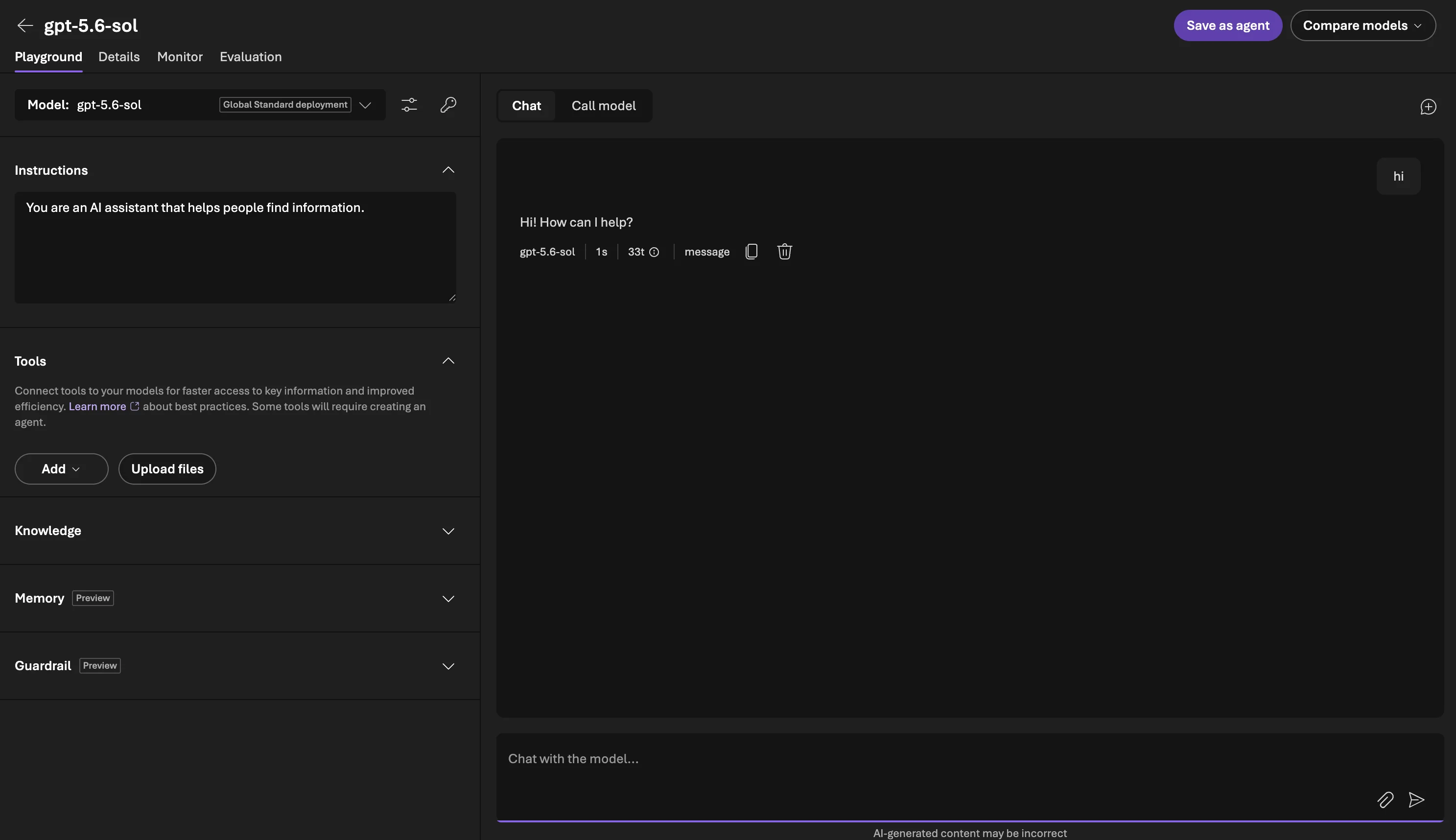Image resolution: width=1456 pixels, height=840 pixels.
Task: Click the Upload files button
Action: (x=167, y=469)
